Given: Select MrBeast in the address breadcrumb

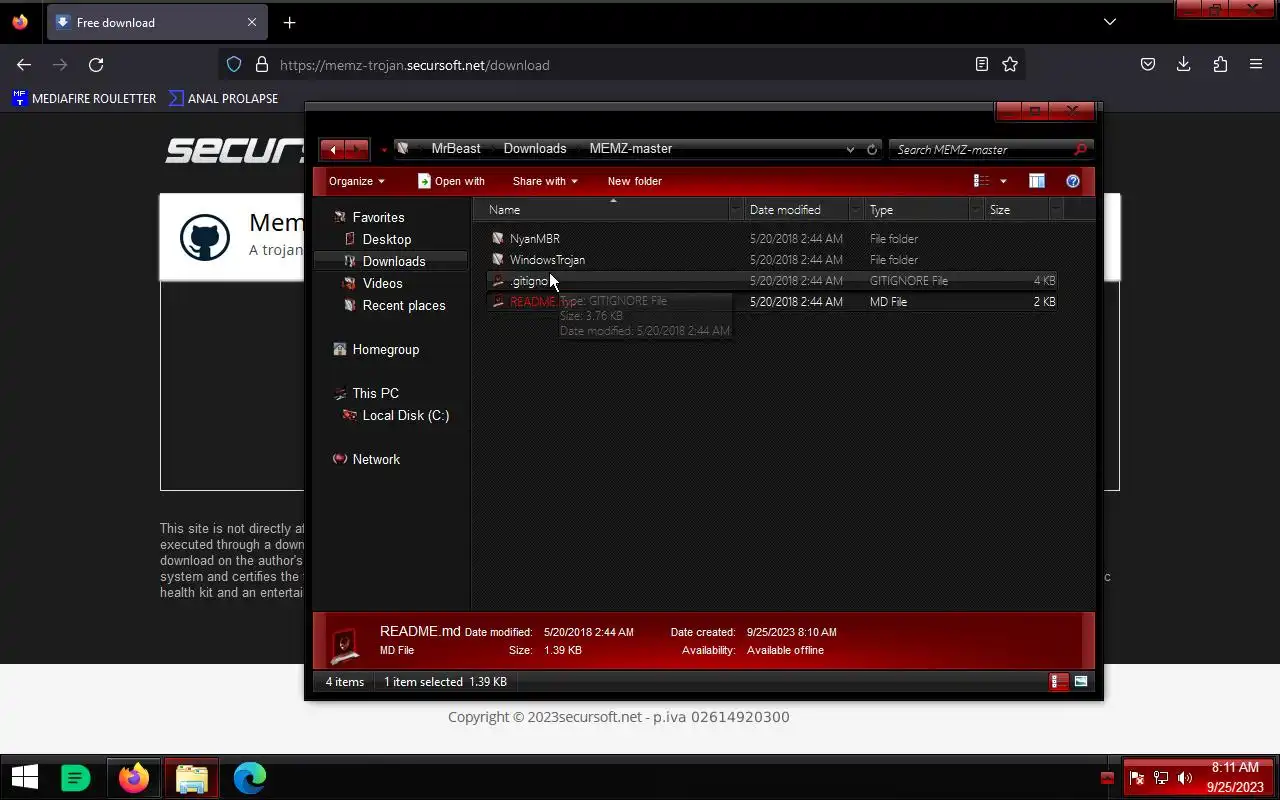Looking at the screenshot, I should (456, 148).
